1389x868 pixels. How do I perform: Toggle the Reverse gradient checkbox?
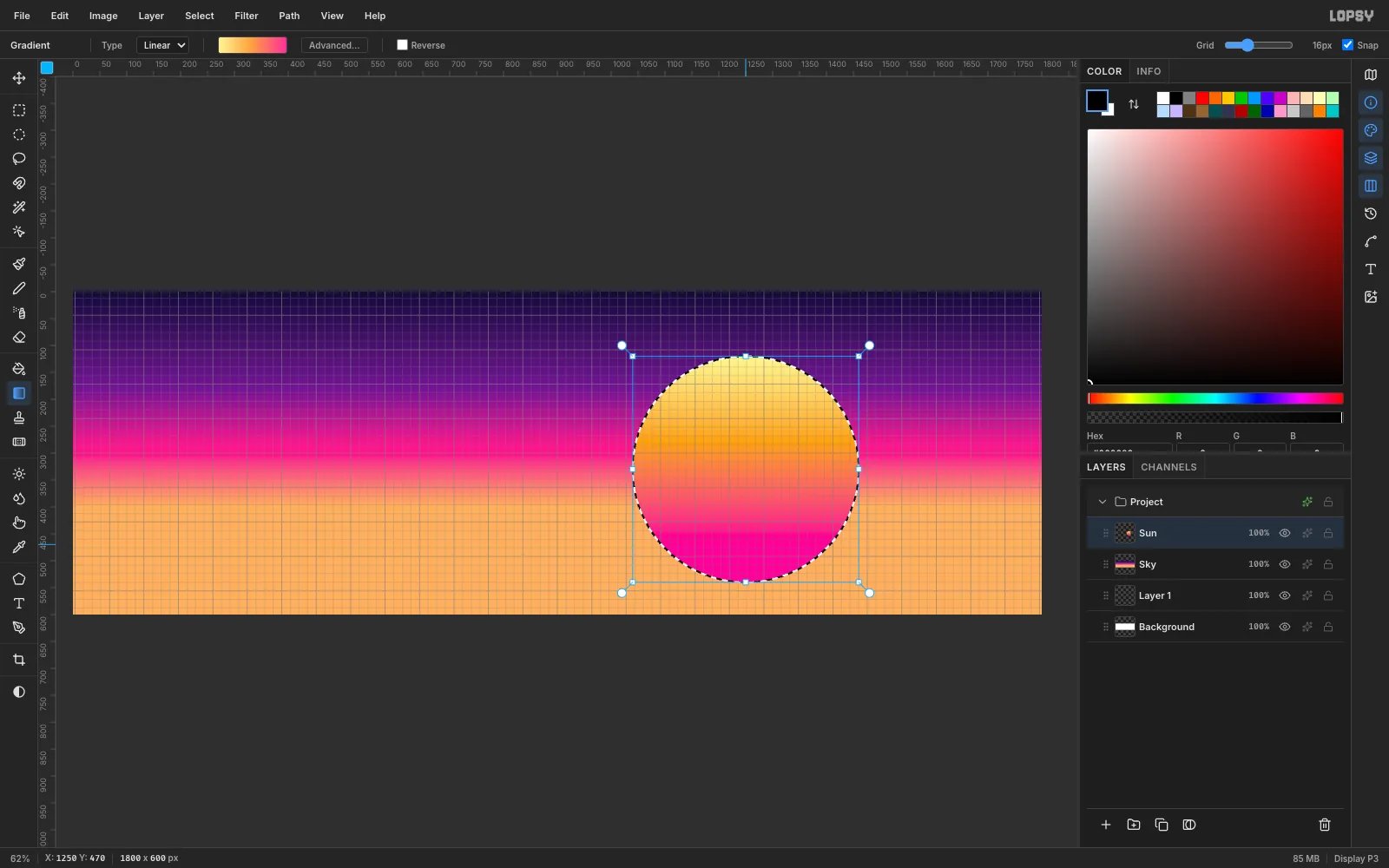pos(402,45)
